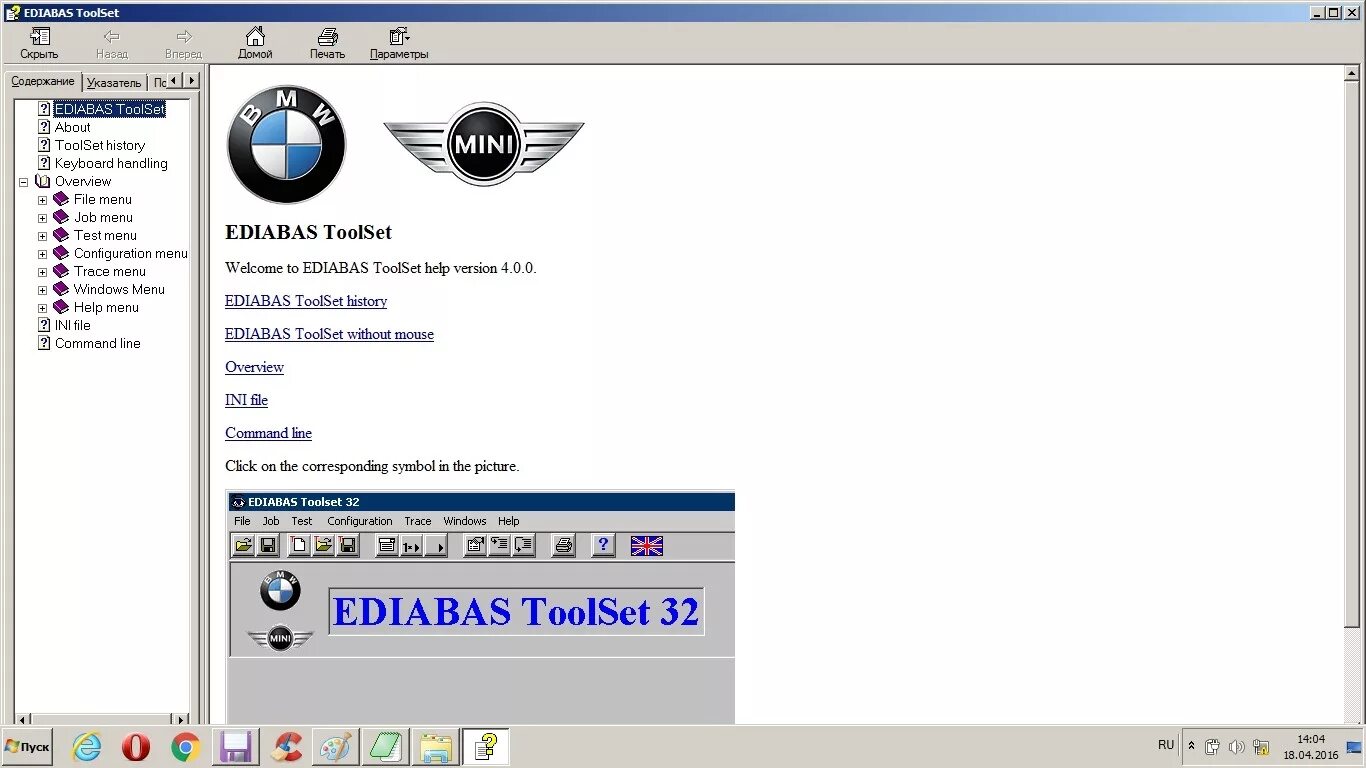Click the Назад (back) toolbar button
This screenshot has height=768, width=1366.
click(111, 43)
